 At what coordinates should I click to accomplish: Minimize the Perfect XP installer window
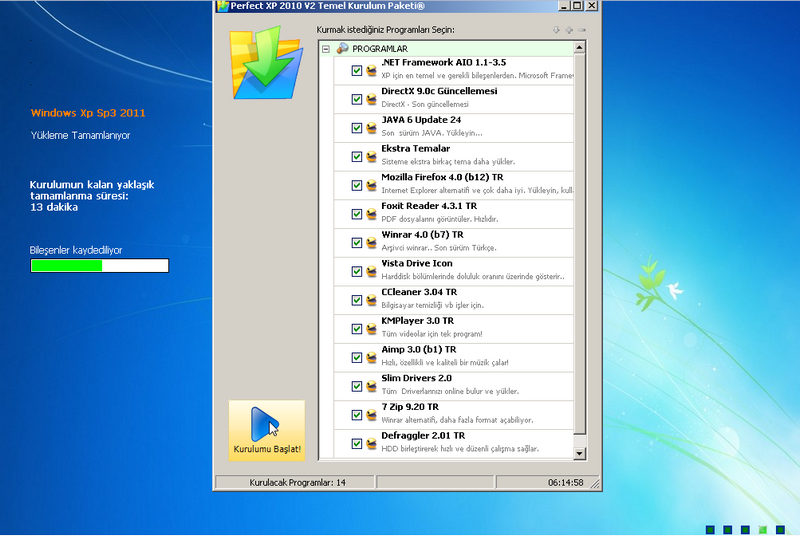tap(563, 6)
